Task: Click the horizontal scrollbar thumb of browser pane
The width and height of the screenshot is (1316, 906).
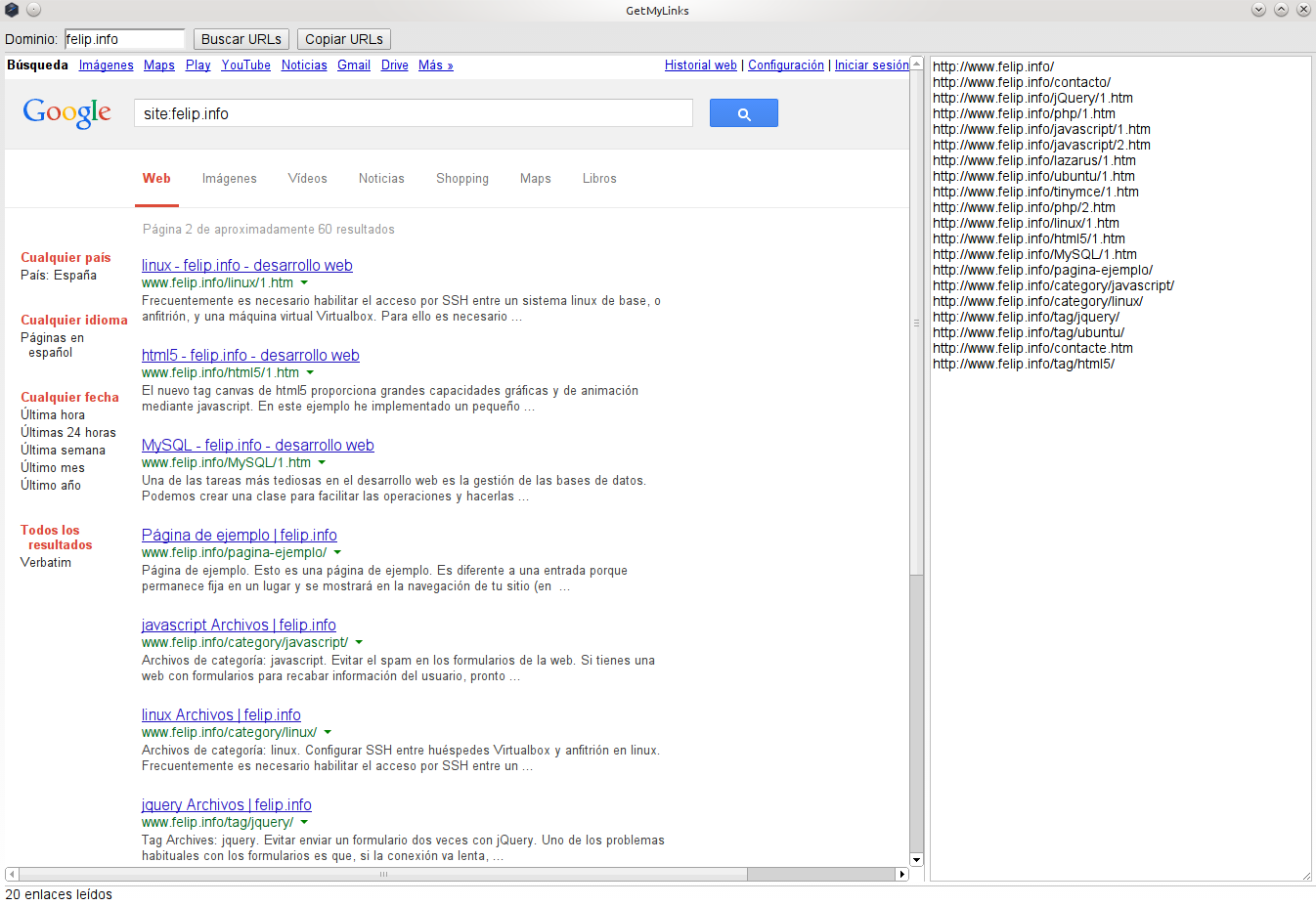Action: (383, 874)
